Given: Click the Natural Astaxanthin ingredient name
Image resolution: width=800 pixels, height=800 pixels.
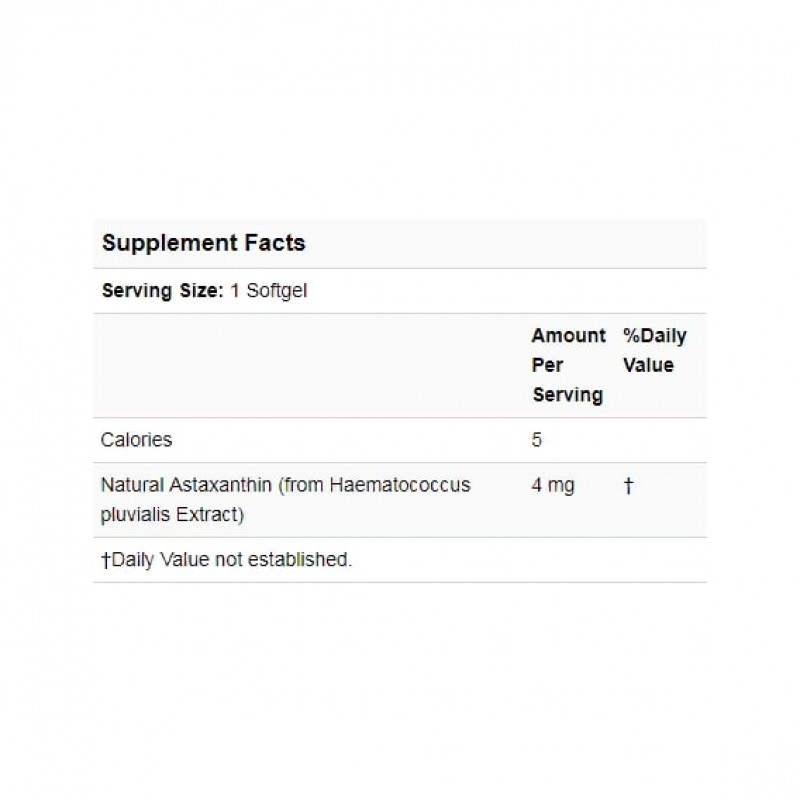Looking at the screenshot, I should (188, 485).
